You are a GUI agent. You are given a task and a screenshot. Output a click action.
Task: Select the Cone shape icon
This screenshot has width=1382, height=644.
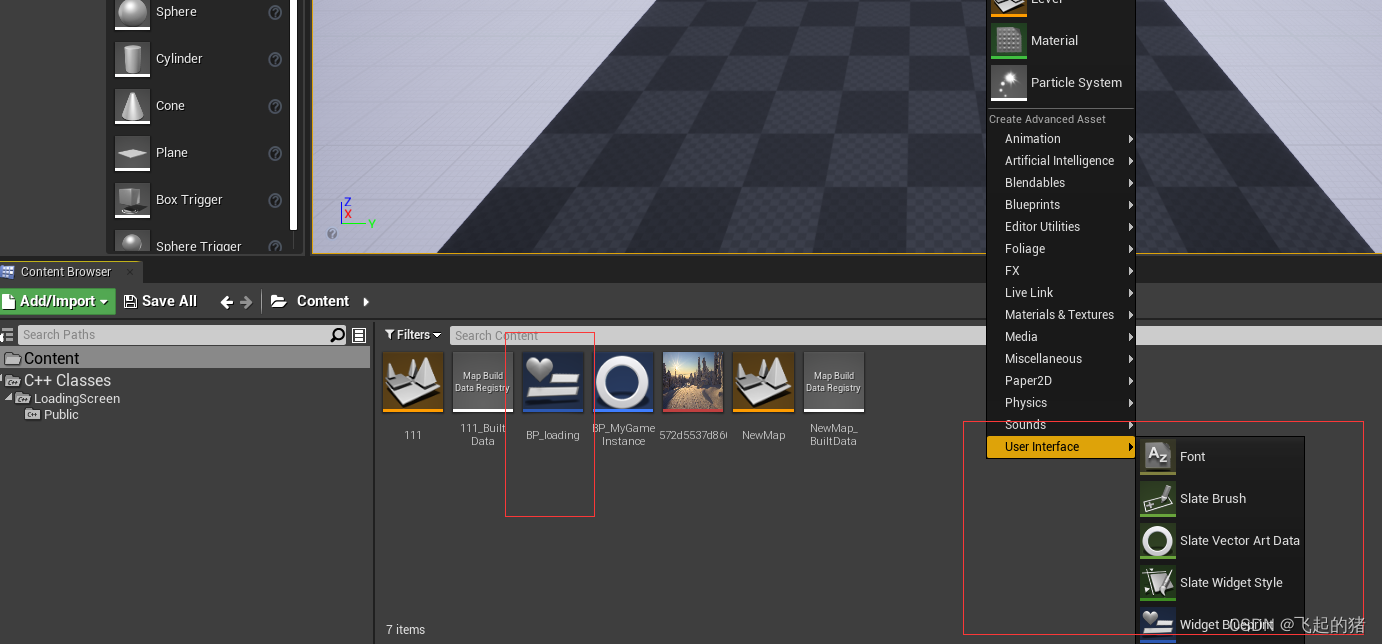tap(132, 106)
